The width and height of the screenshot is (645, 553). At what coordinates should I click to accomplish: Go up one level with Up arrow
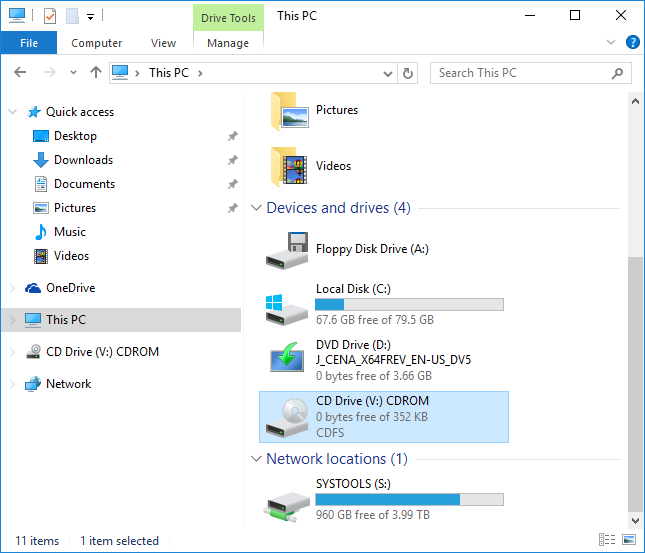[96, 73]
